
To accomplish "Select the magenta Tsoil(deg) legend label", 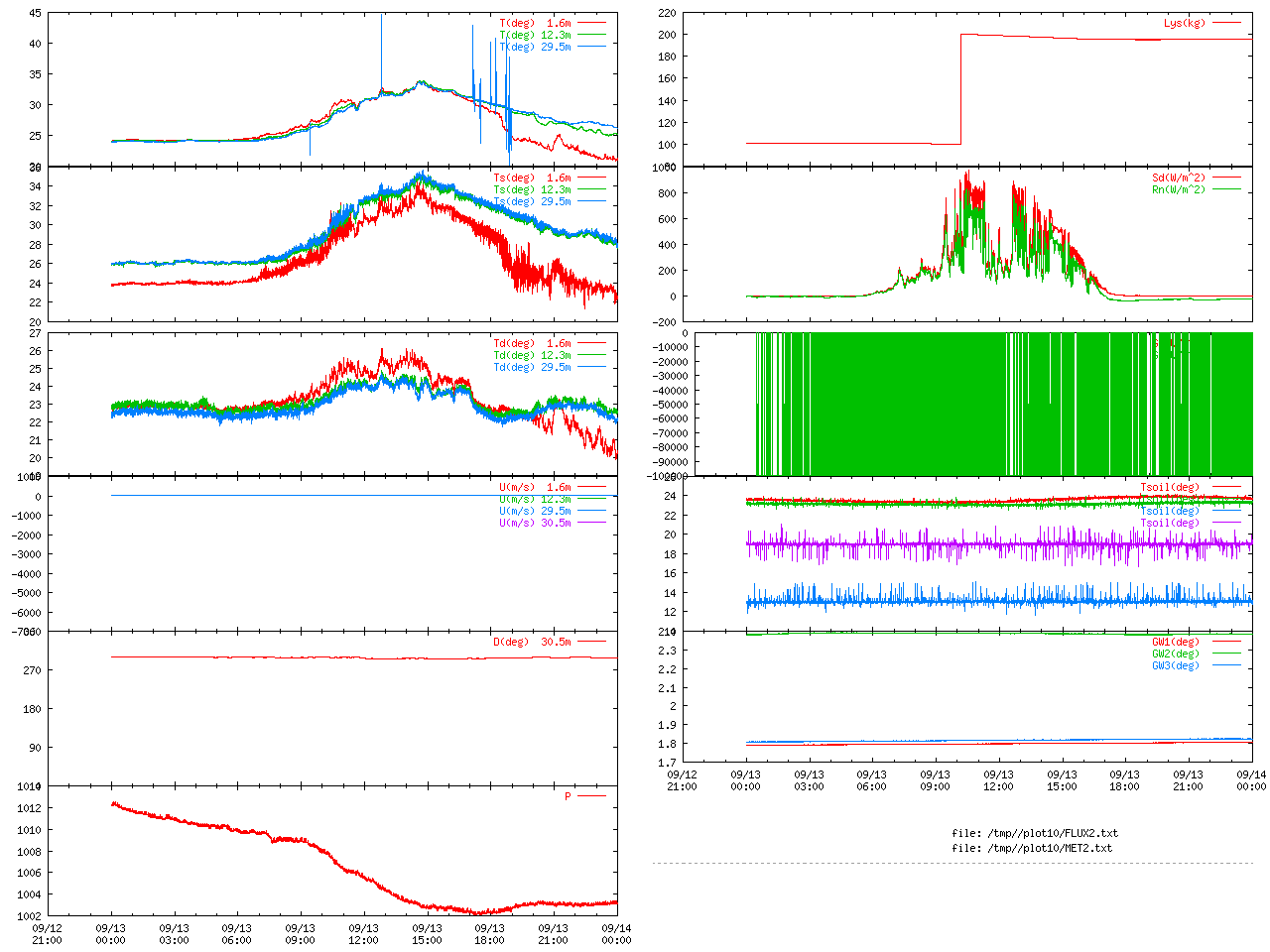I will click(1169, 523).
